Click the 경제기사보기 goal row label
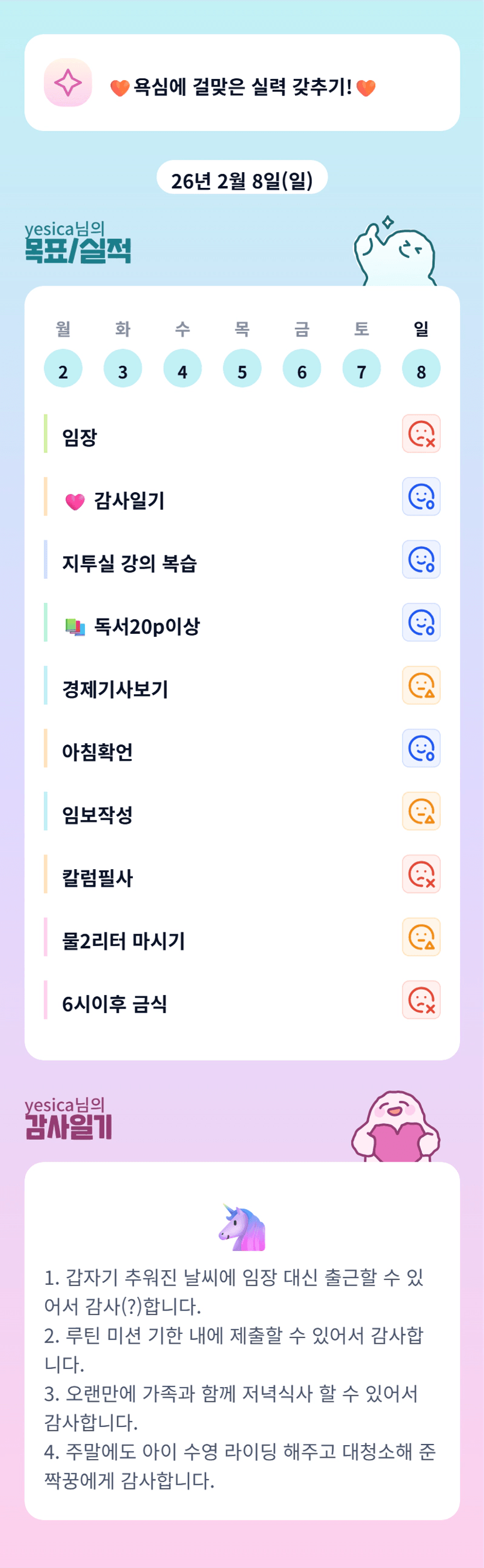Image resolution: width=484 pixels, height=1568 pixels. (x=115, y=689)
